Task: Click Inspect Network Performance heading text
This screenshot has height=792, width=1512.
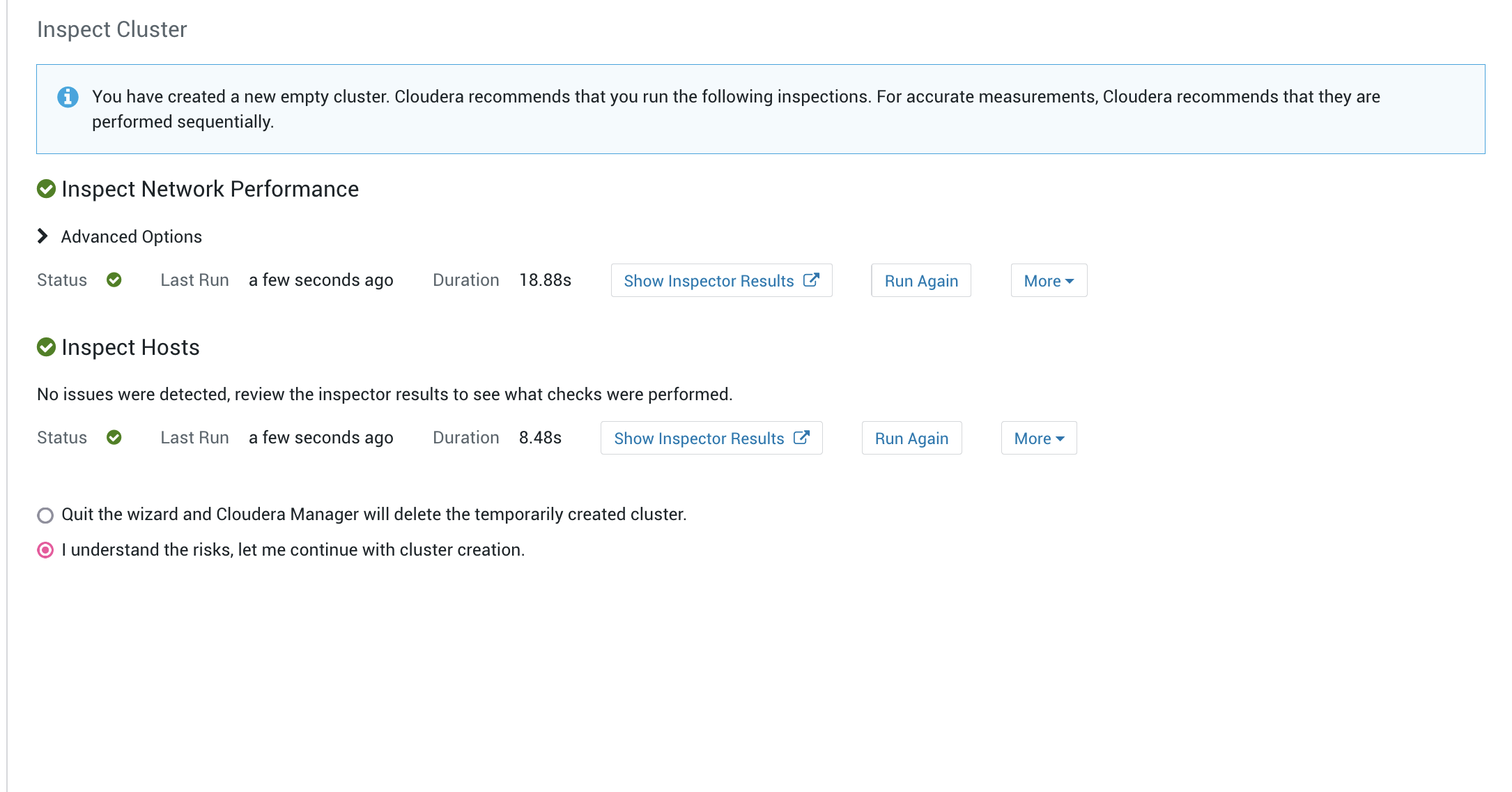Action: coord(210,189)
